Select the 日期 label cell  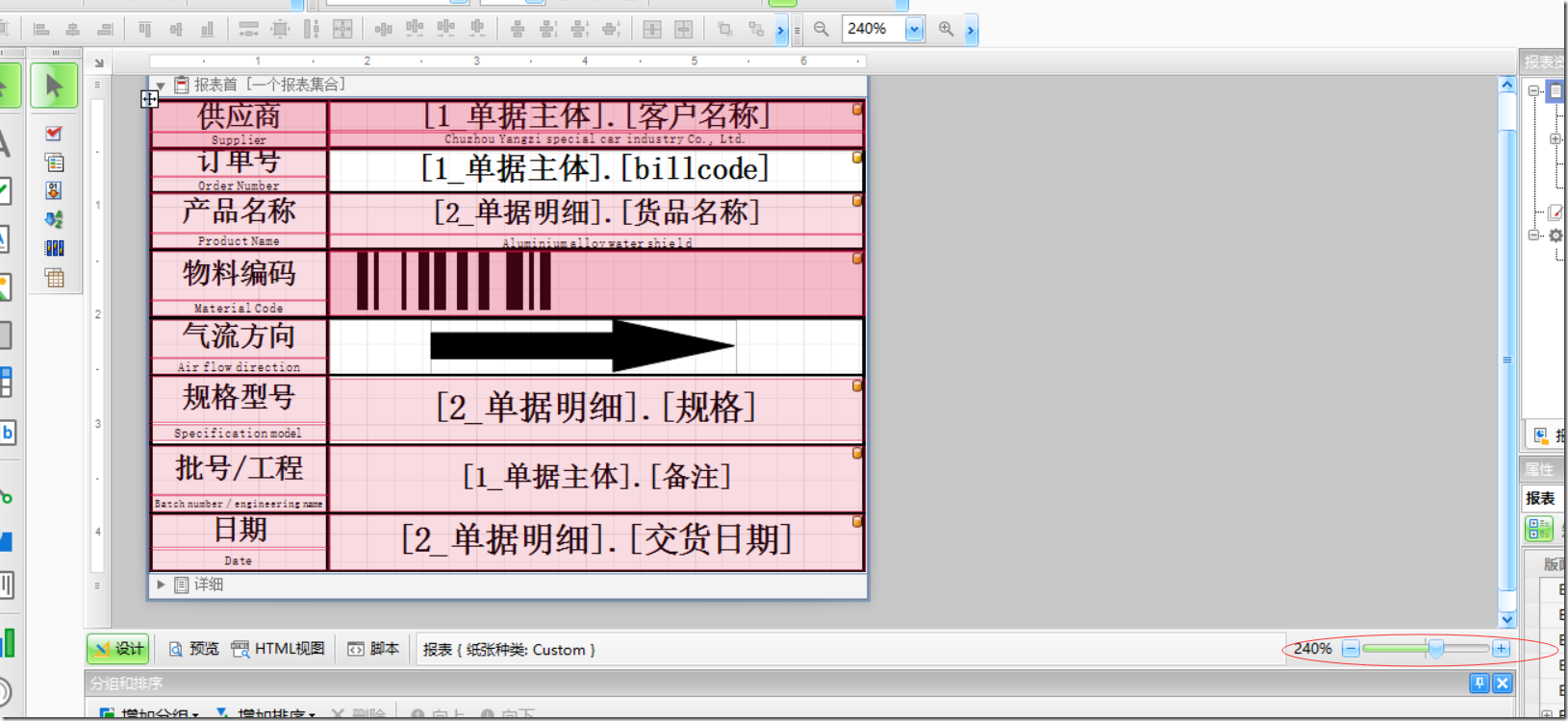click(x=240, y=532)
